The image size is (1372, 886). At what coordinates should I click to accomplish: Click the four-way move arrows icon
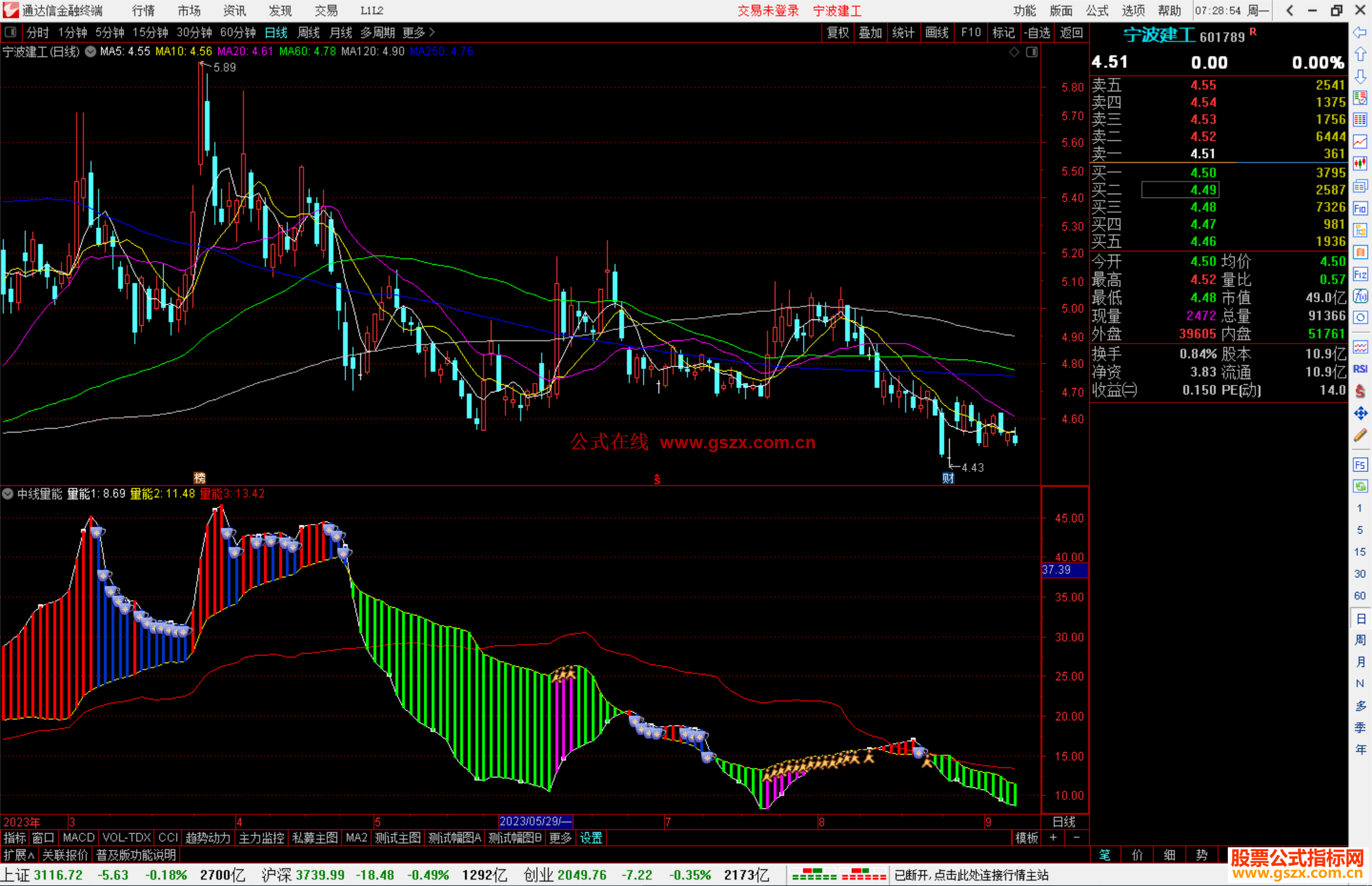(1360, 413)
